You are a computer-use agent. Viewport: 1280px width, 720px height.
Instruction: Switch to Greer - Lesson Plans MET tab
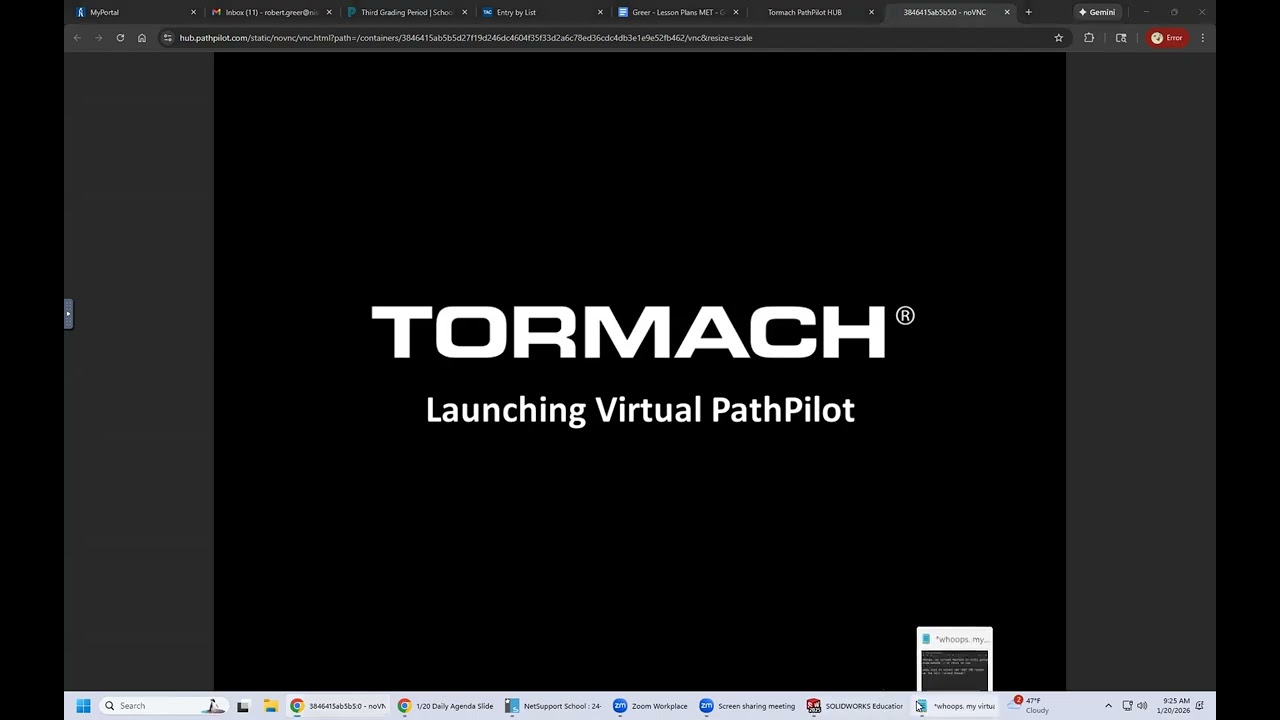click(678, 12)
